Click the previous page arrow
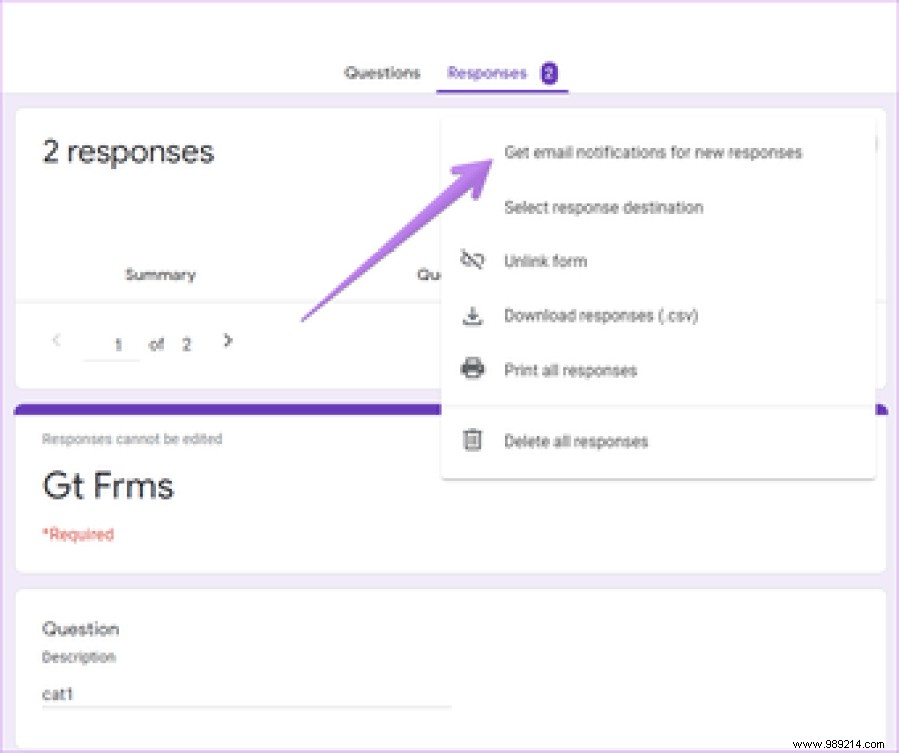The width and height of the screenshot is (899, 753). tap(56, 341)
